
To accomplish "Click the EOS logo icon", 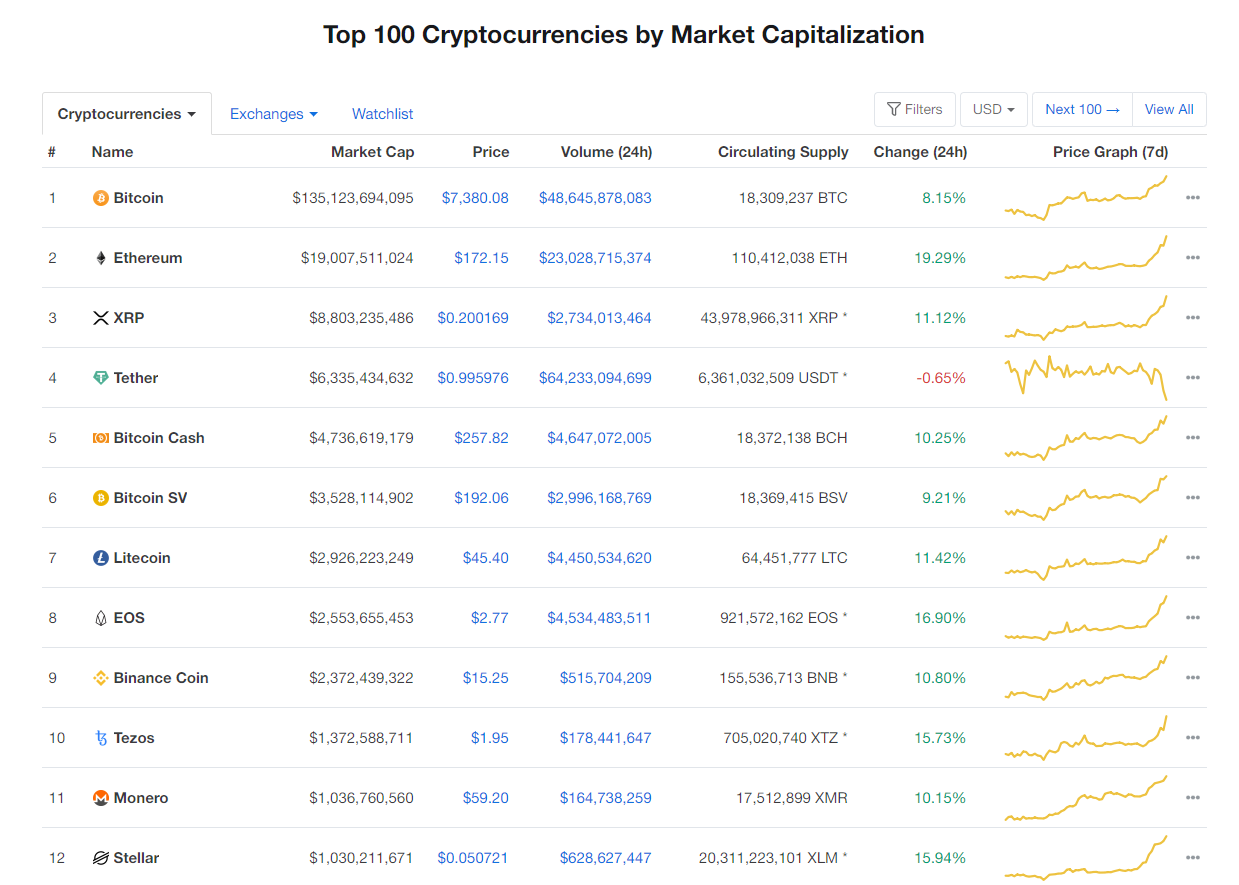I will (x=100, y=618).
